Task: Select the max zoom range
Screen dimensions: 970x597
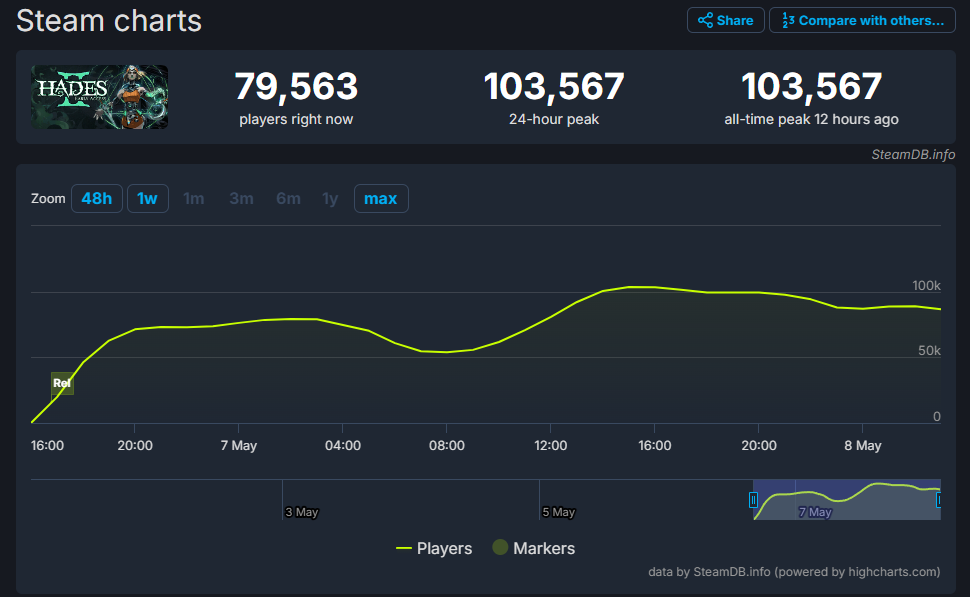Action: point(380,198)
